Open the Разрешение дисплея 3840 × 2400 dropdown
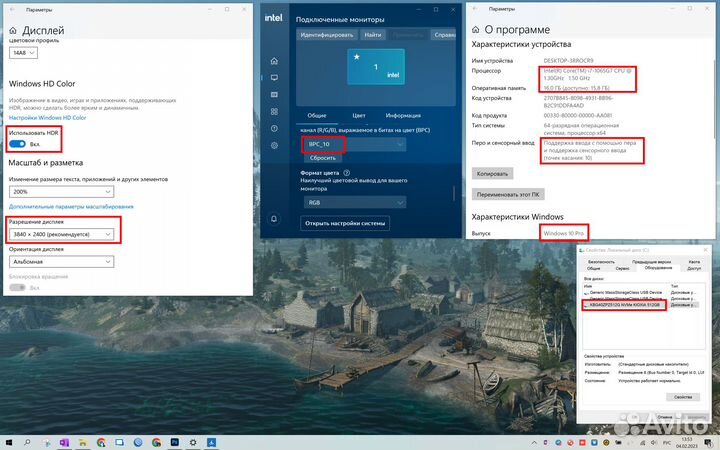The height and width of the screenshot is (450, 720). click(x=62, y=234)
